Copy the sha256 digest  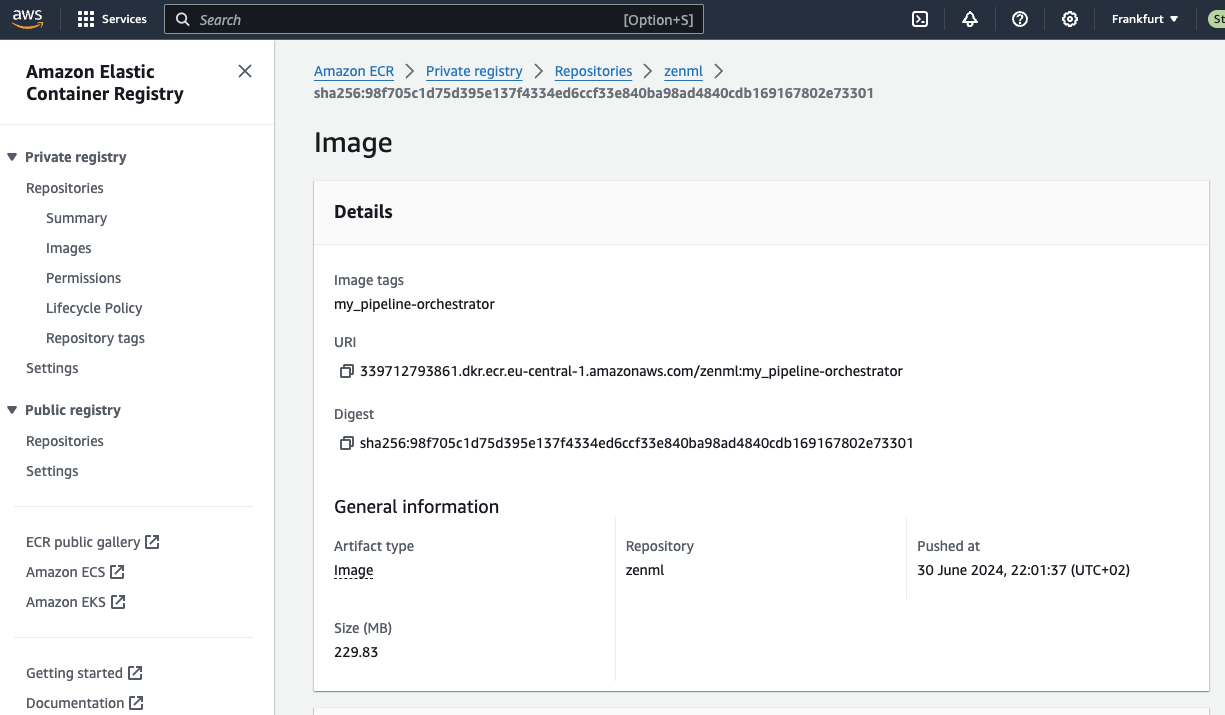346,442
